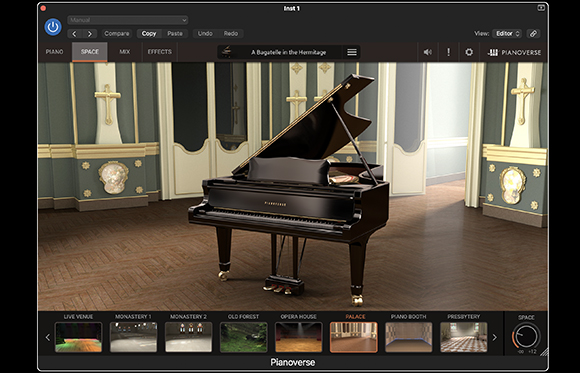Click the Undo button
This screenshot has width=580, height=373.
[205, 34]
